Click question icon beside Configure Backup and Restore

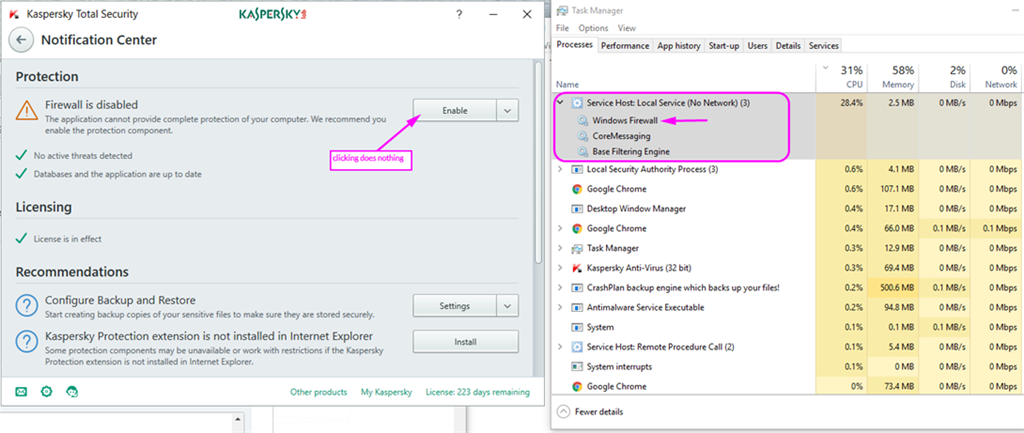(27, 306)
